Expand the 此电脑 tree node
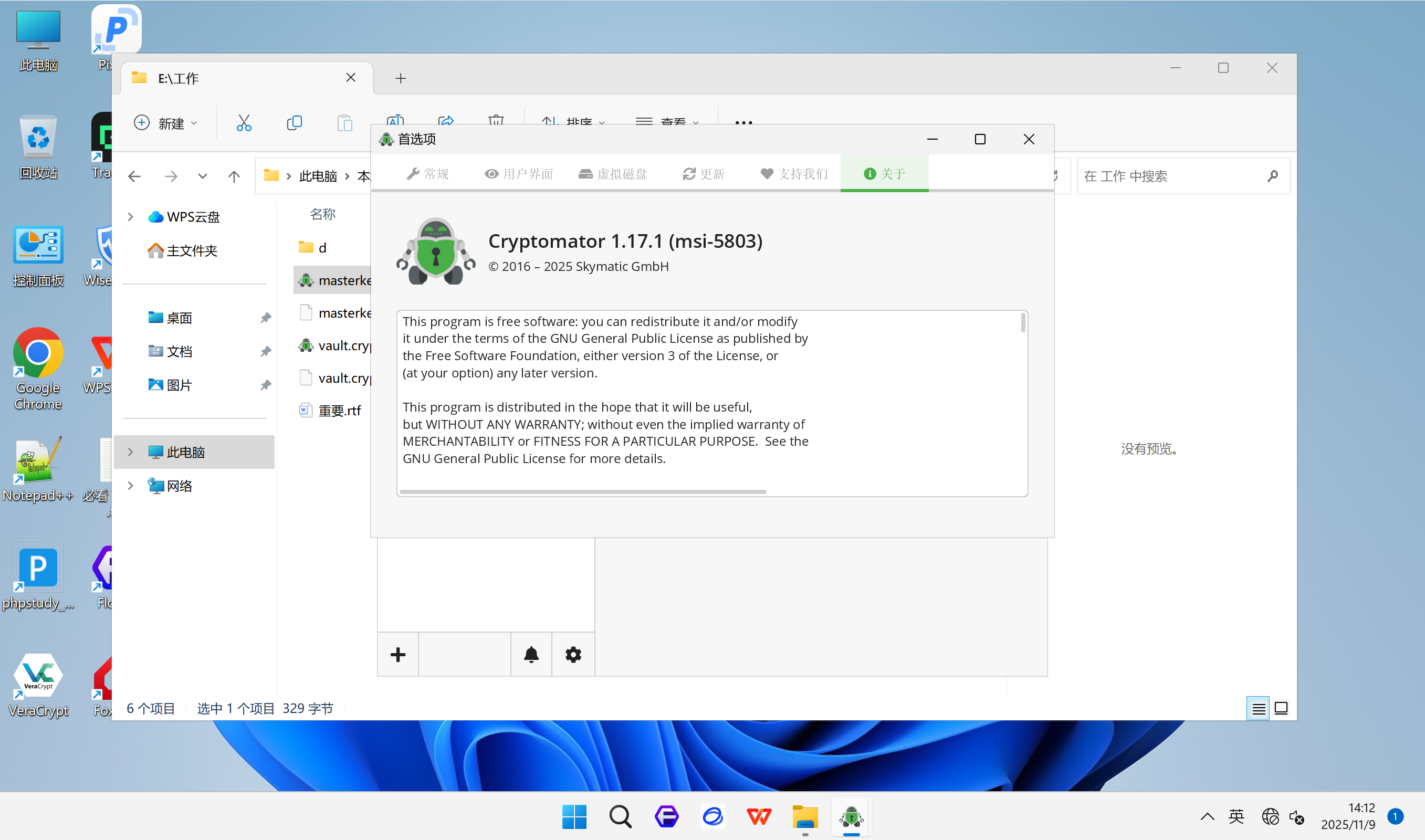Image resolution: width=1425 pixels, height=840 pixels. [130, 451]
